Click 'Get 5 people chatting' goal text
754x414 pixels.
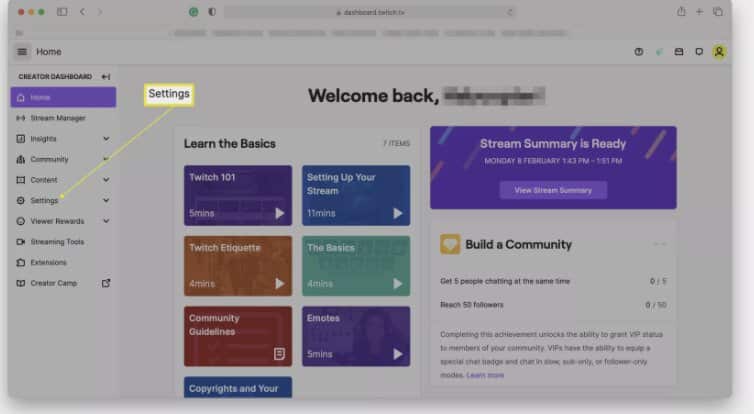tap(505, 281)
